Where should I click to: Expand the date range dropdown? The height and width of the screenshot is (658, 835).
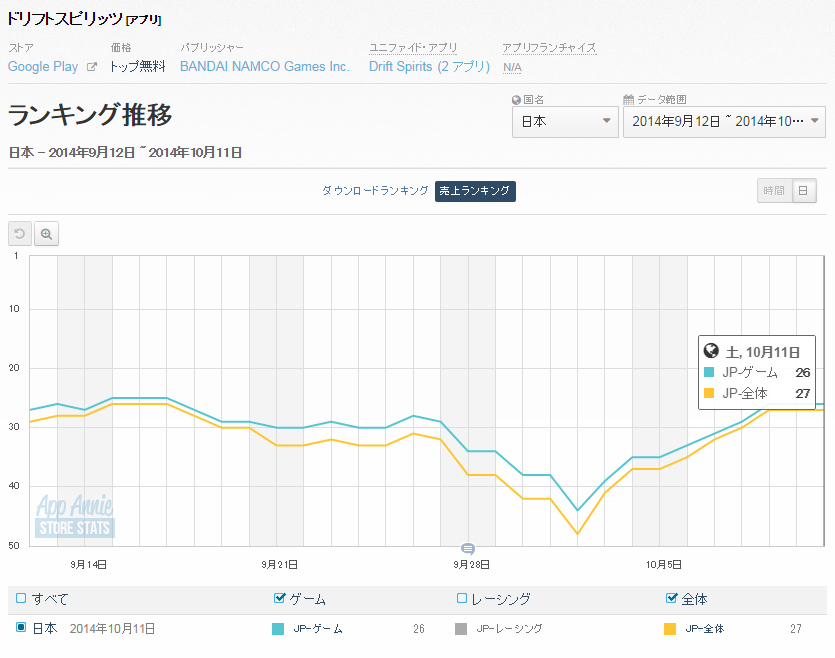coord(723,122)
